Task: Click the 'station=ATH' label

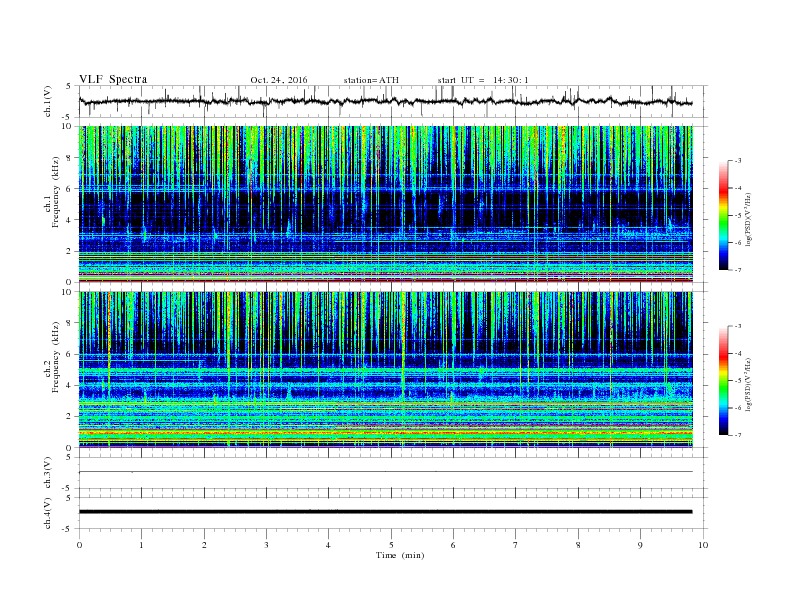Action: click(371, 80)
